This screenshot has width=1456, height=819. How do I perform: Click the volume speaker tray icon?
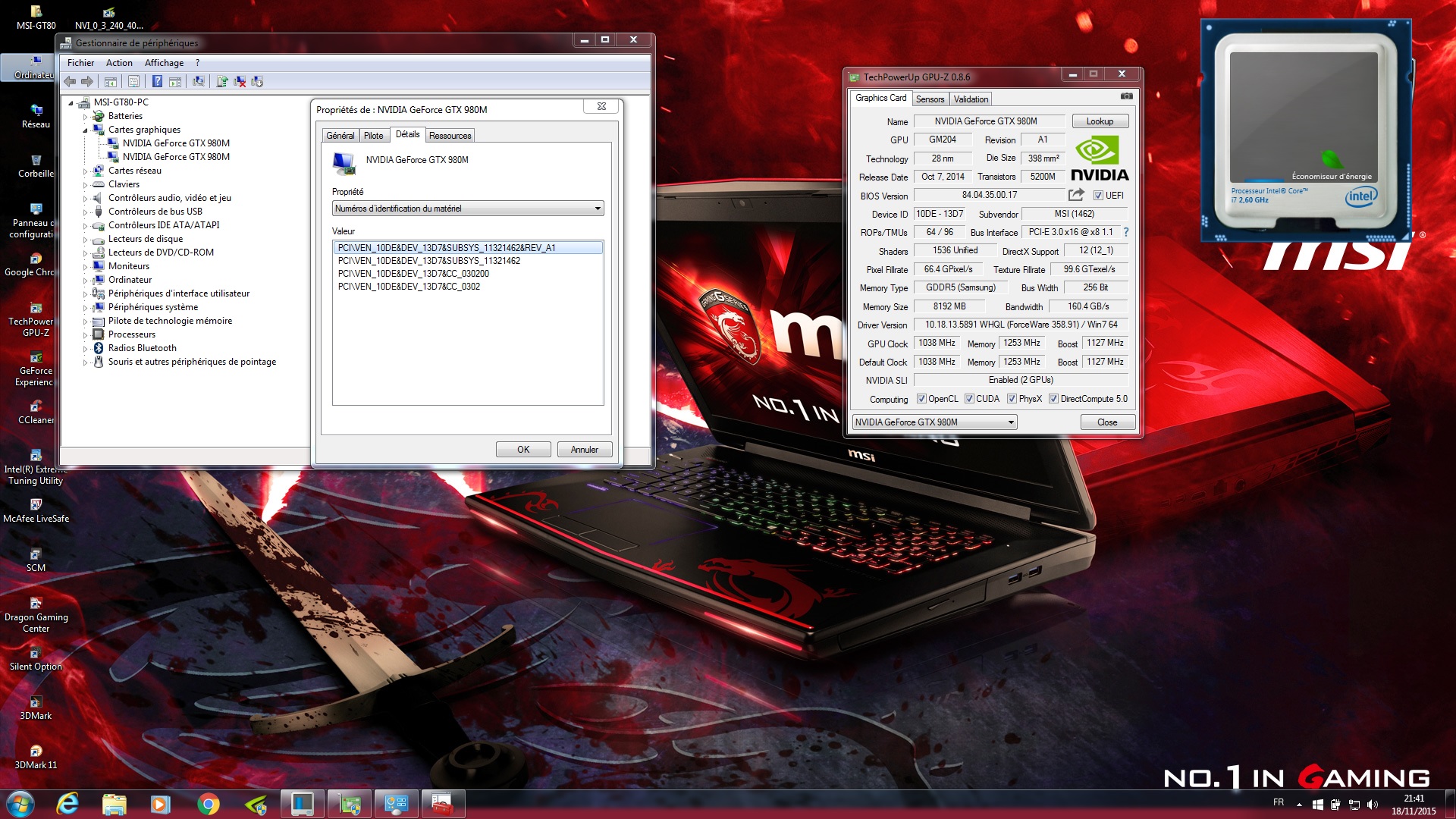[x=1372, y=805]
